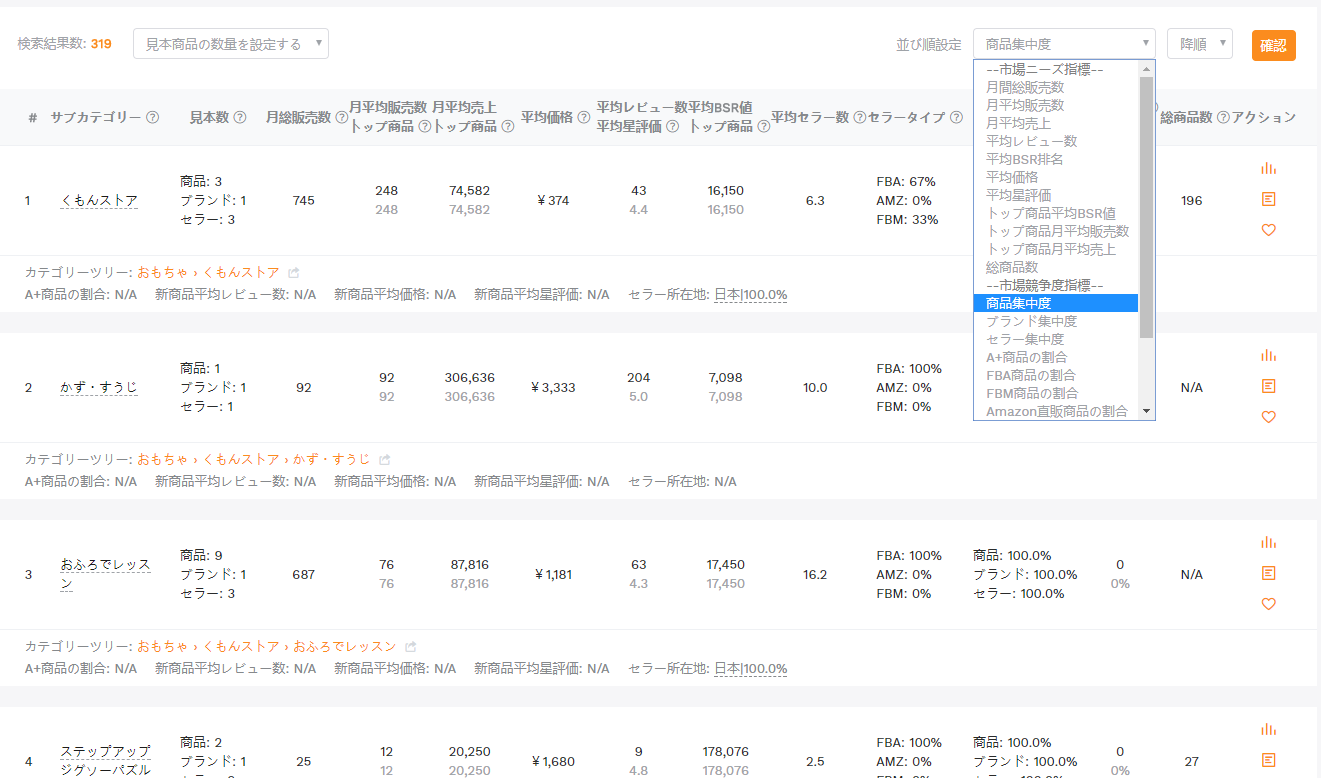This screenshot has width=1321, height=778.
Task: Click help icon beside 平均価格 header
Action: pos(584,117)
